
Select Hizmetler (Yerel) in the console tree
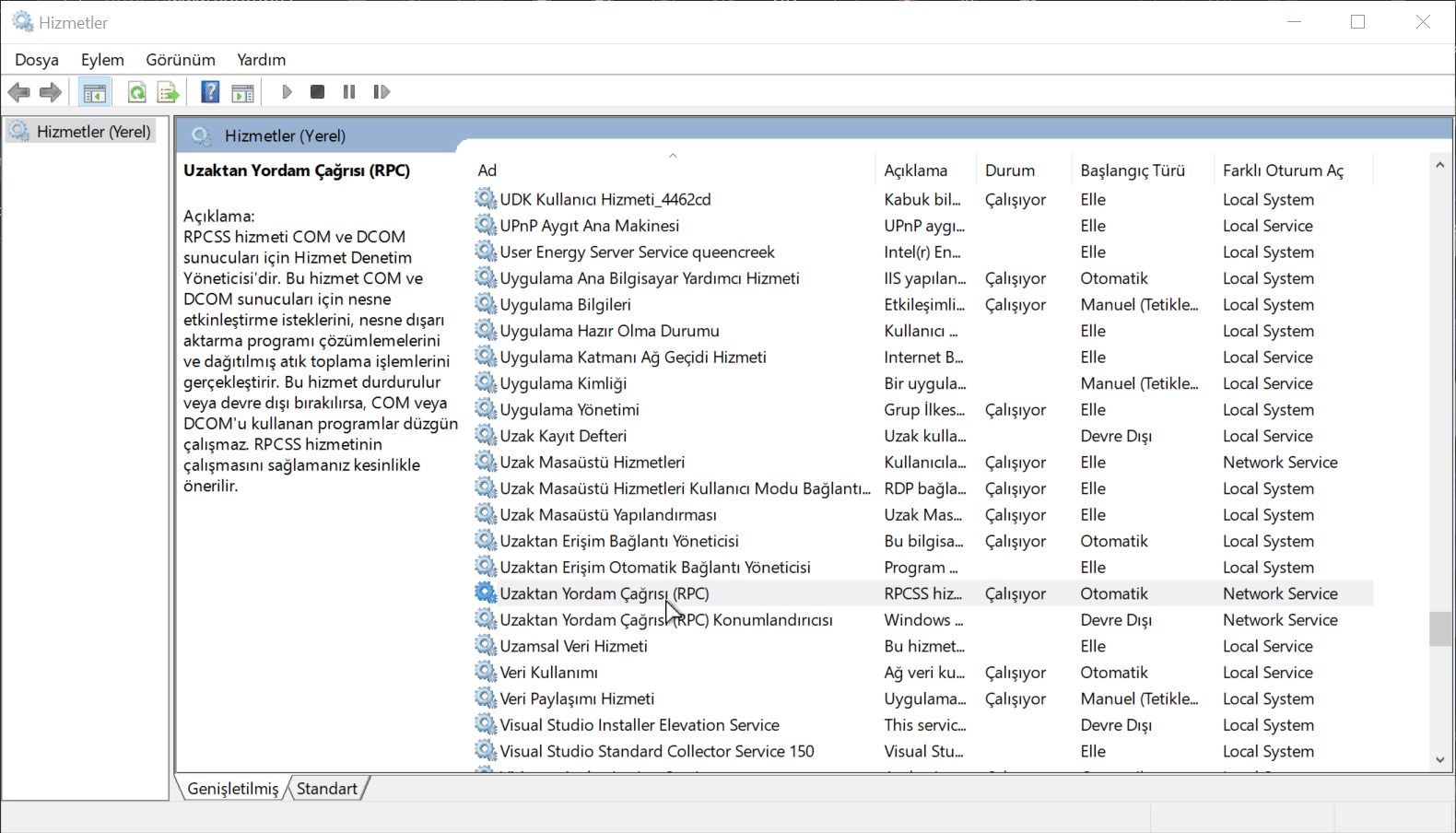coord(94,132)
